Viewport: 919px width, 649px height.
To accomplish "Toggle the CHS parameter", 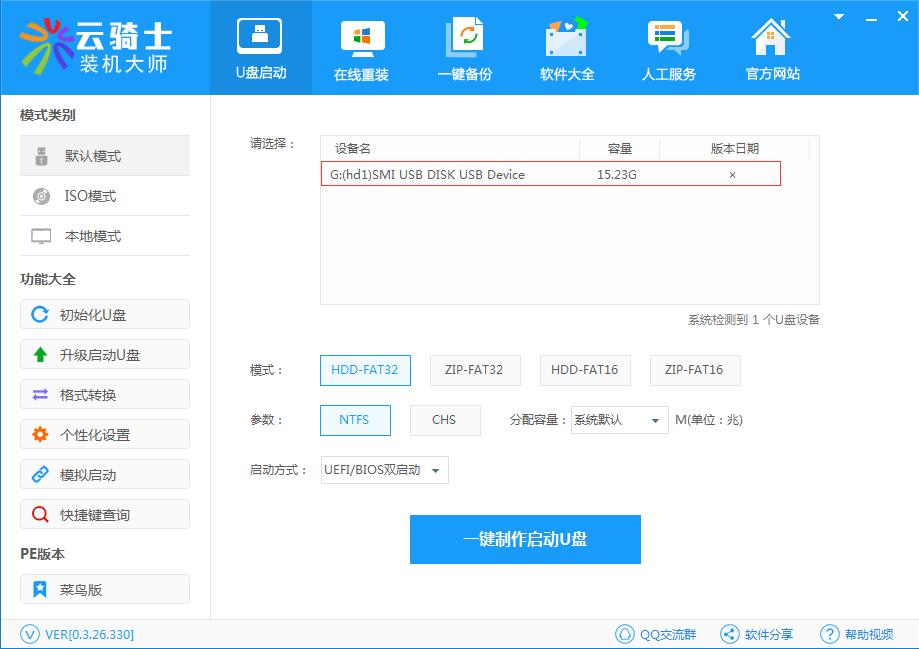I will pos(445,420).
